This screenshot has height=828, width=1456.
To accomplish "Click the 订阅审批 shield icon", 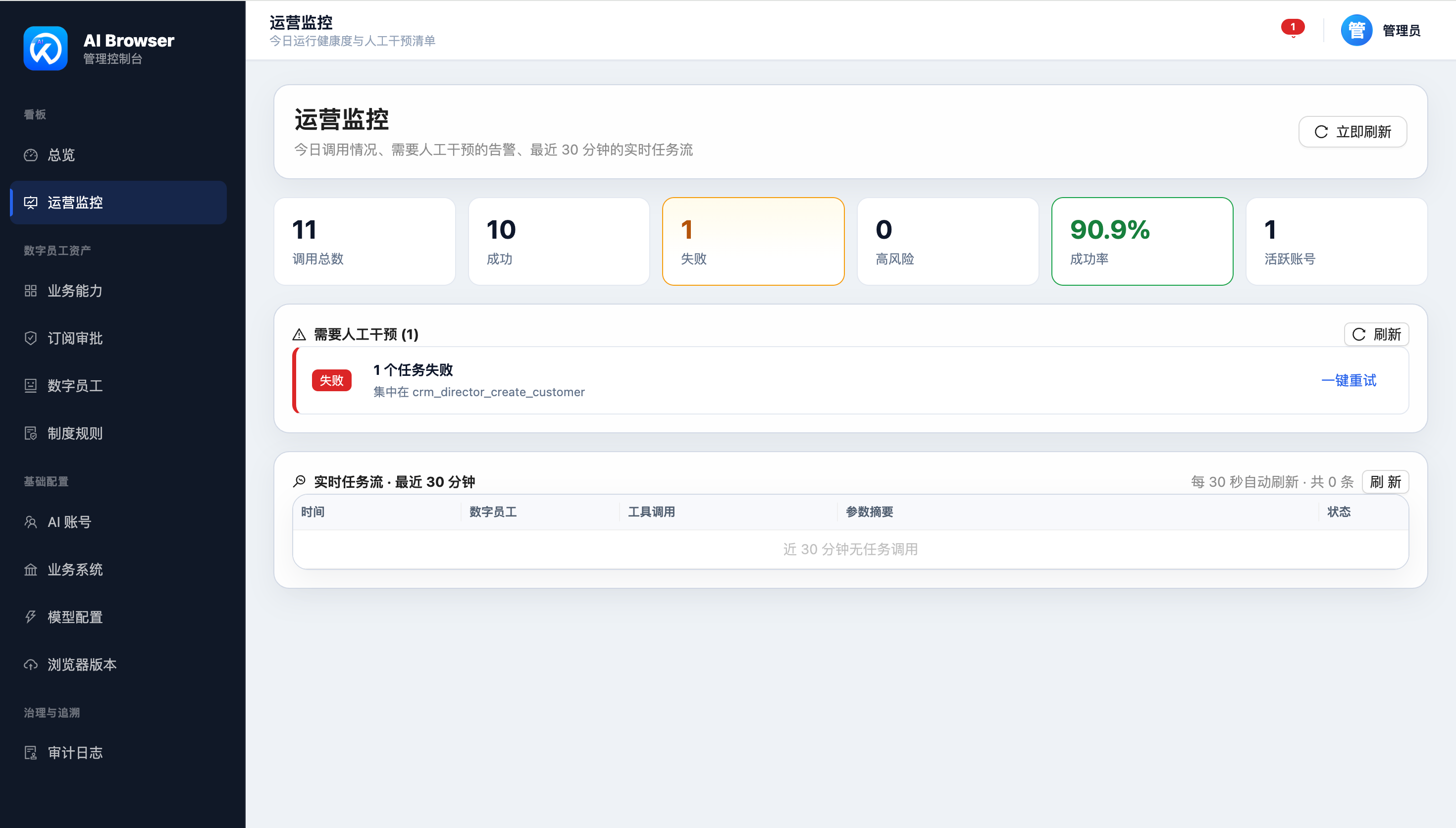I will [x=31, y=338].
